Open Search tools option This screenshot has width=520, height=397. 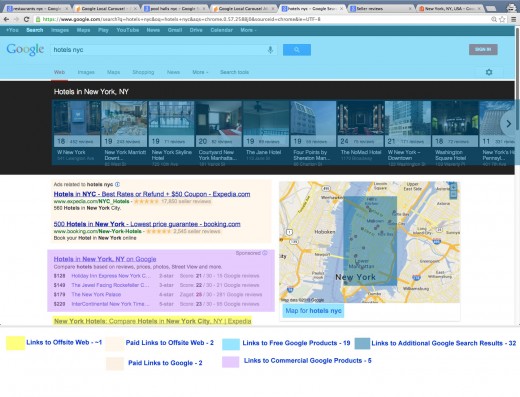click(x=234, y=72)
